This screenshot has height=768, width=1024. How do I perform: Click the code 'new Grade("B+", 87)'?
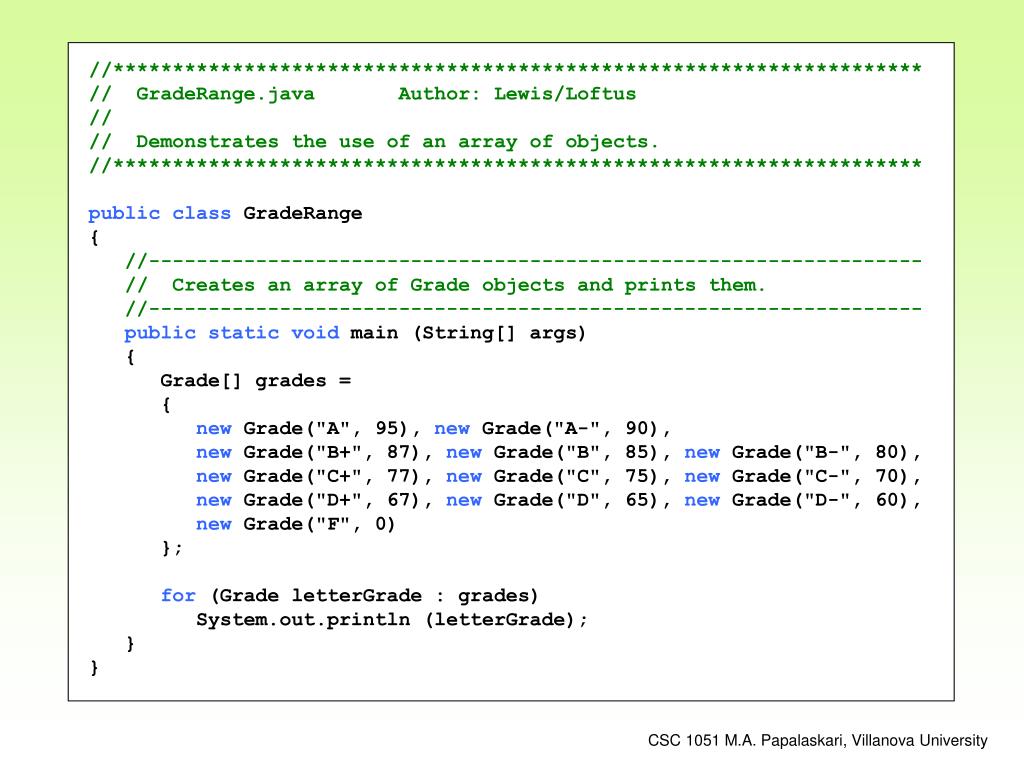[308, 453]
